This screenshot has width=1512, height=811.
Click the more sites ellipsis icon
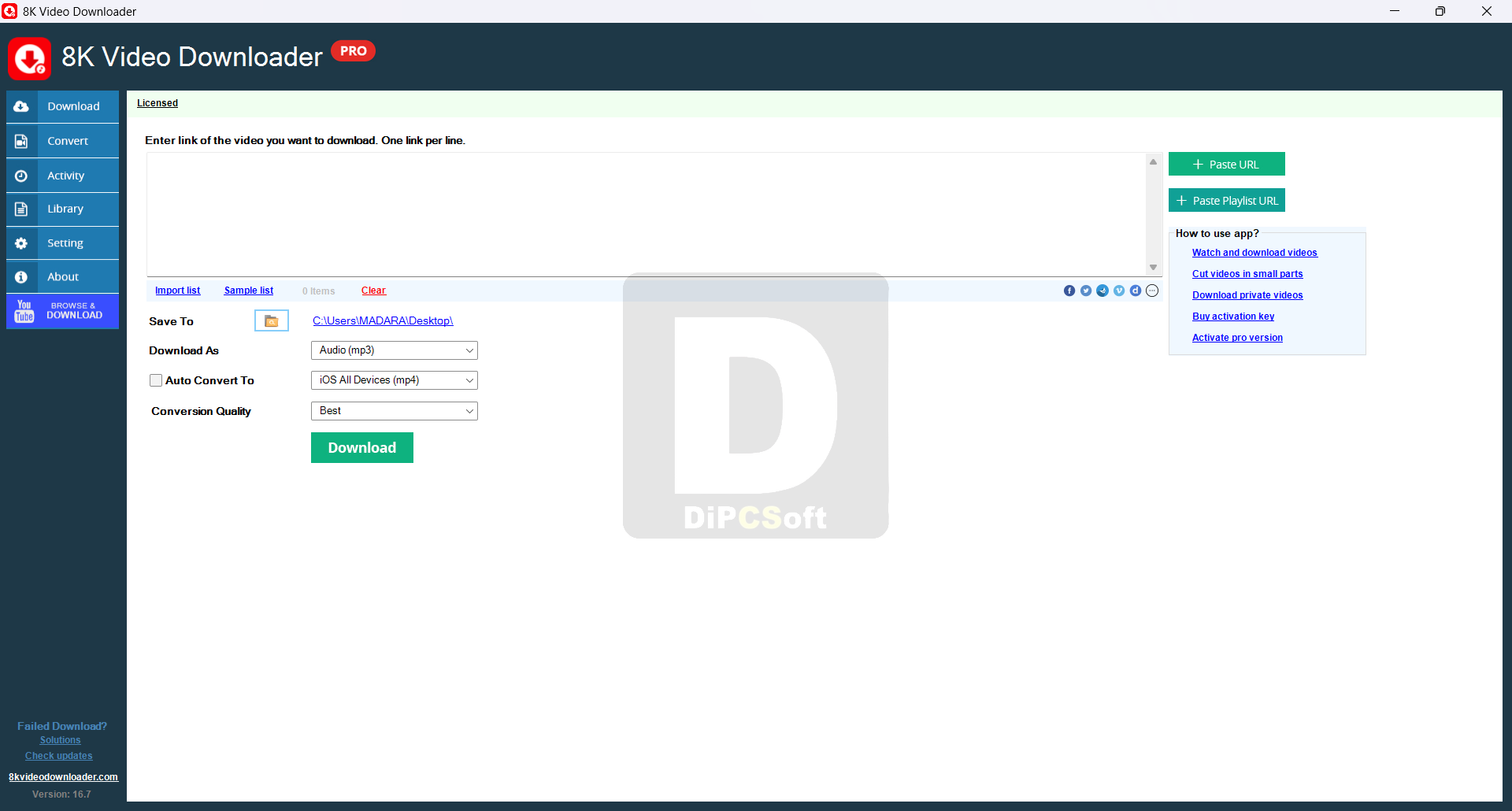click(x=1152, y=291)
